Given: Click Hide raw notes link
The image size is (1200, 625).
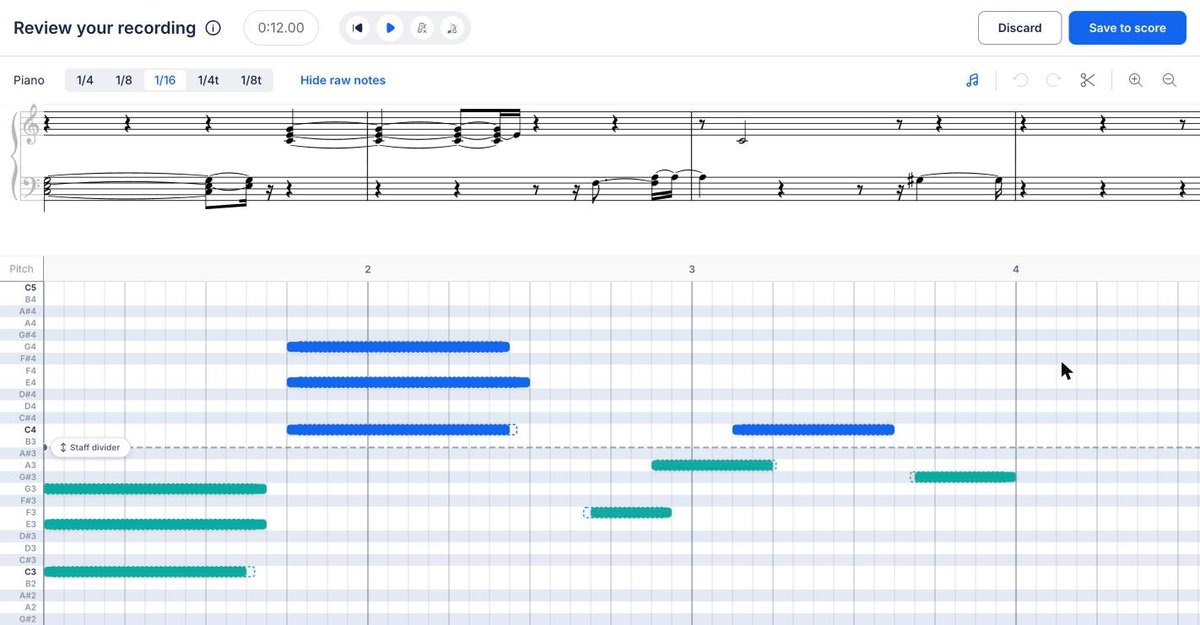Looking at the screenshot, I should point(343,80).
